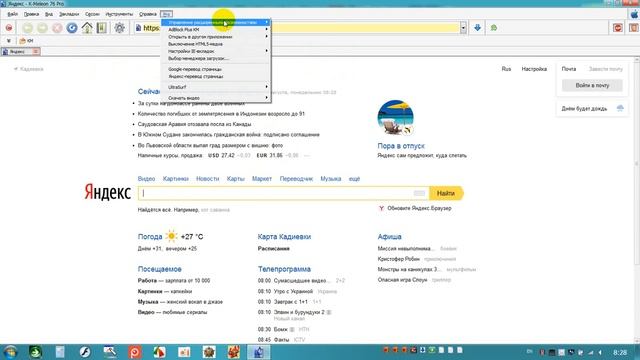Click the blue download arrow icon
Image resolution: width=640 pixels, height=360 pixels.
click(x=477, y=28)
